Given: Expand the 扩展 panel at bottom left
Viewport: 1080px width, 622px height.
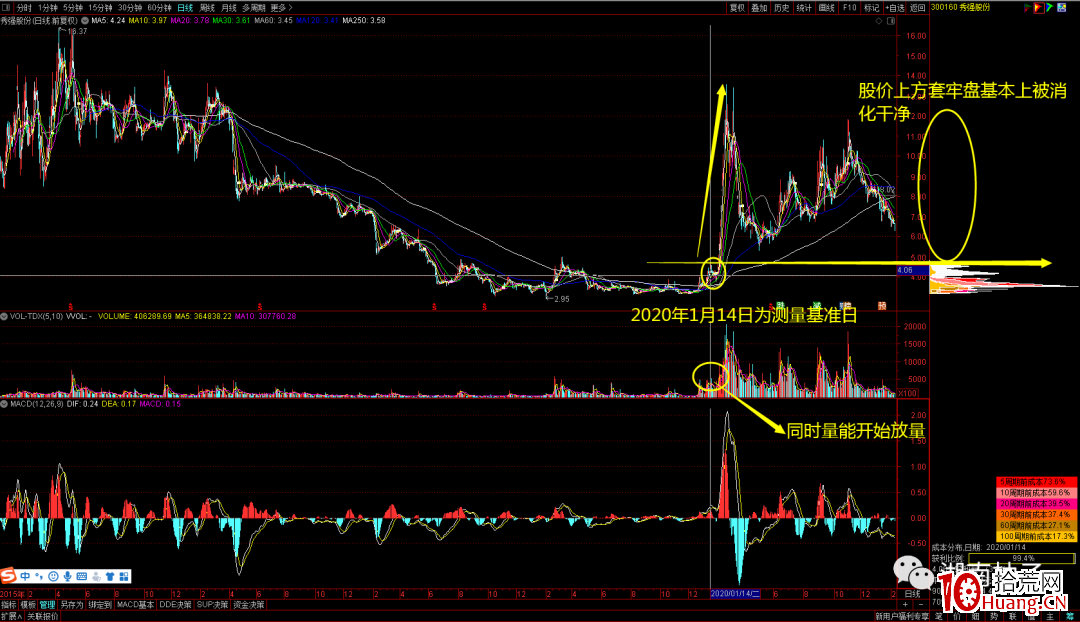Looking at the screenshot, I should pos(9,616).
